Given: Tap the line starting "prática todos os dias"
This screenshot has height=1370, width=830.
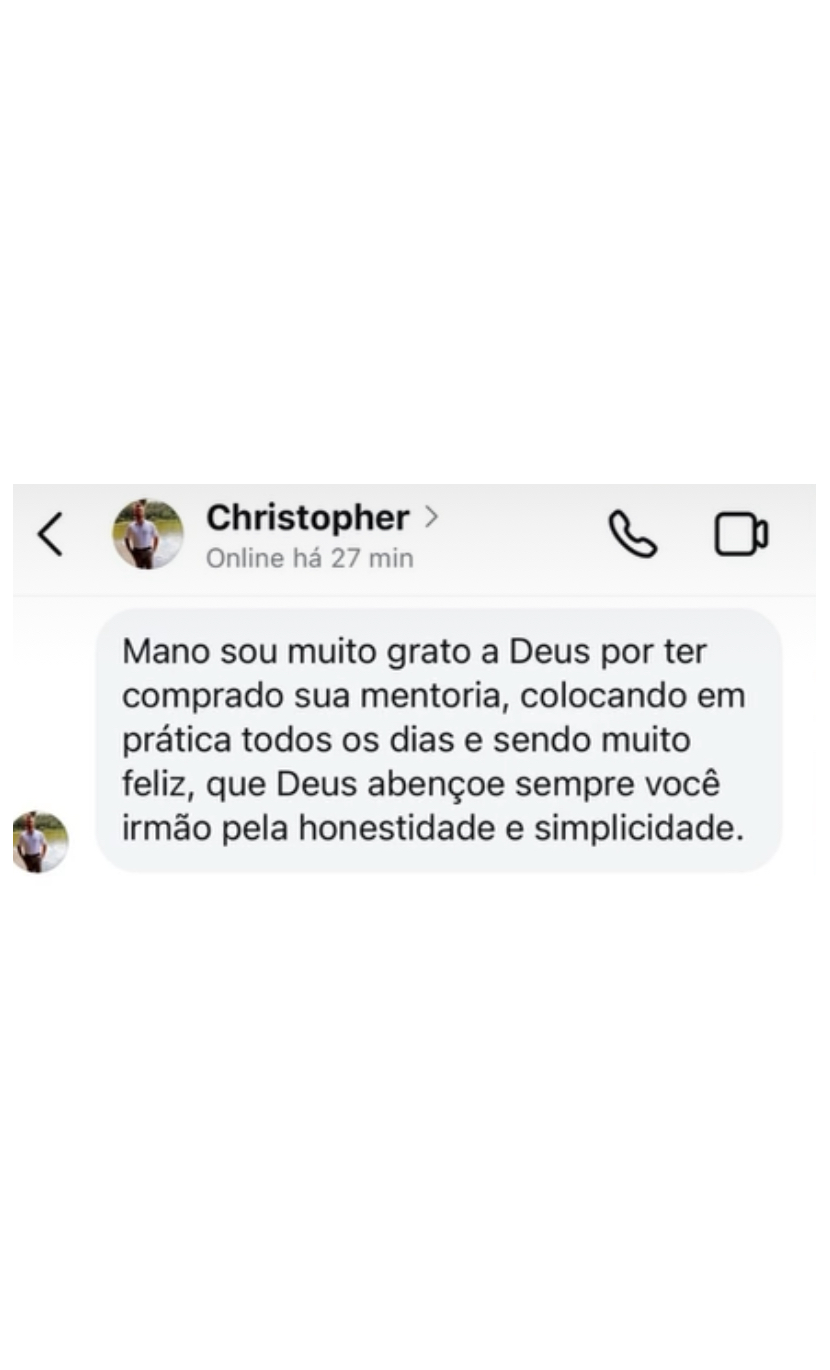Looking at the screenshot, I should click(406, 740).
